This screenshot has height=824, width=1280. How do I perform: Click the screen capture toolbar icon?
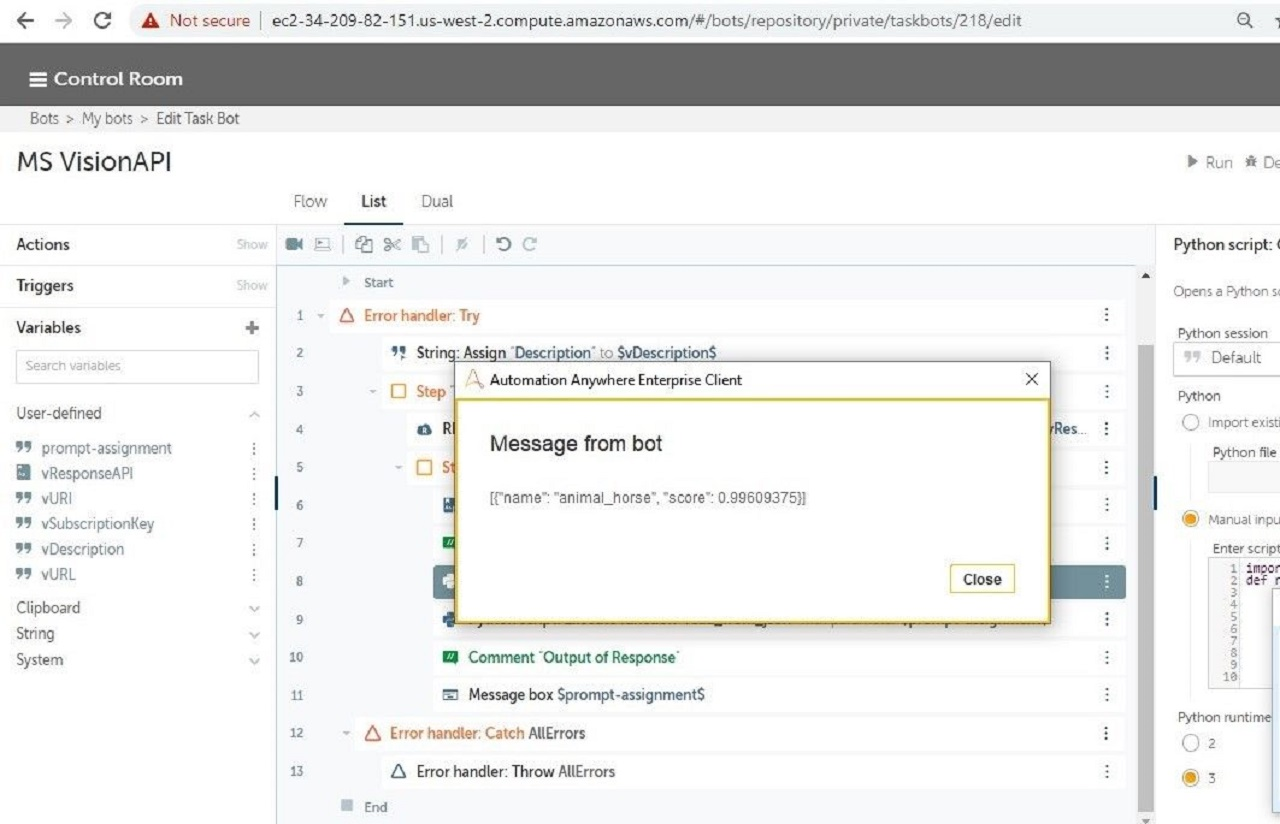click(x=322, y=244)
